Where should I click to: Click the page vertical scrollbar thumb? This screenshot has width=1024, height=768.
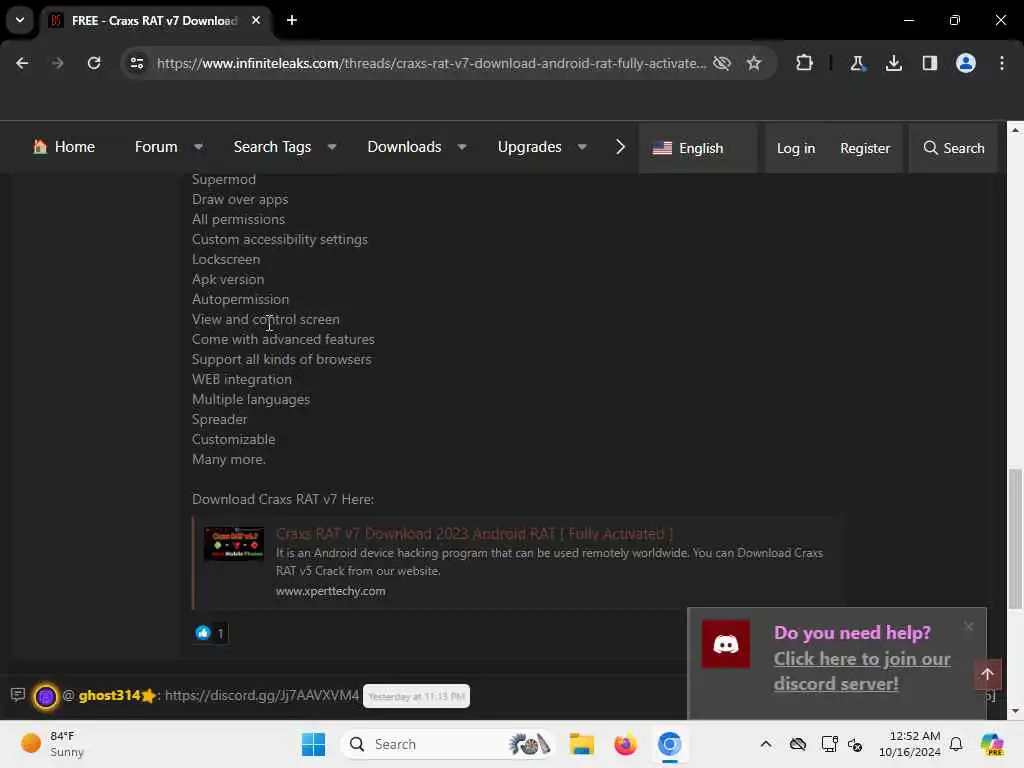(x=1014, y=539)
